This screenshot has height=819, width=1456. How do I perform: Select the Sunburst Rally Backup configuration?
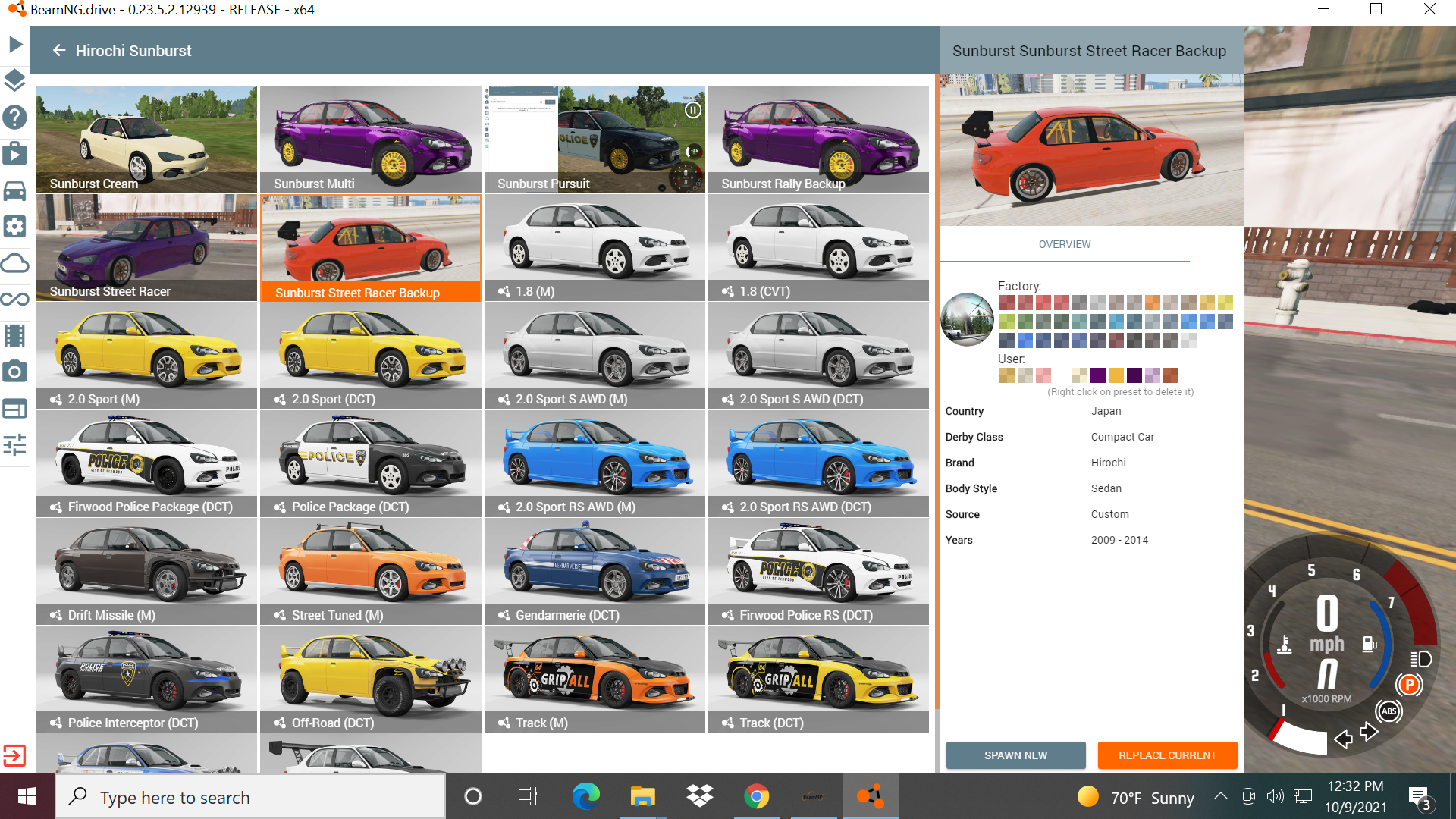[818, 140]
